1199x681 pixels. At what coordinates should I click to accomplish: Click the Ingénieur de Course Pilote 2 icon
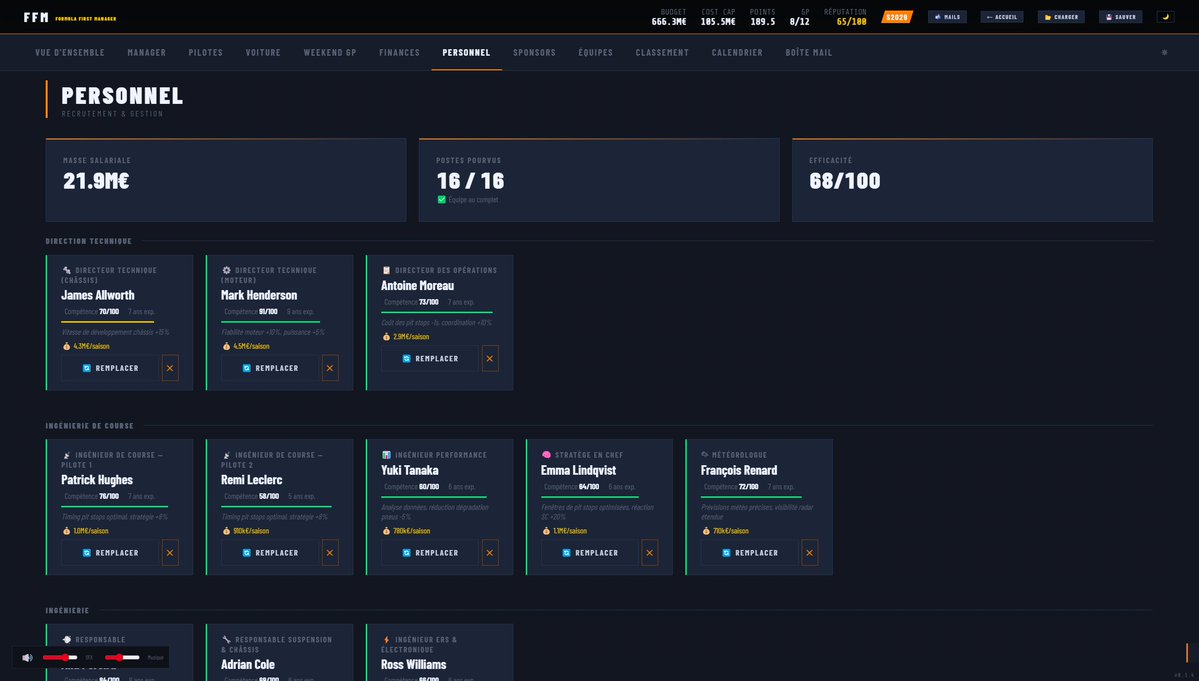coord(226,456)
